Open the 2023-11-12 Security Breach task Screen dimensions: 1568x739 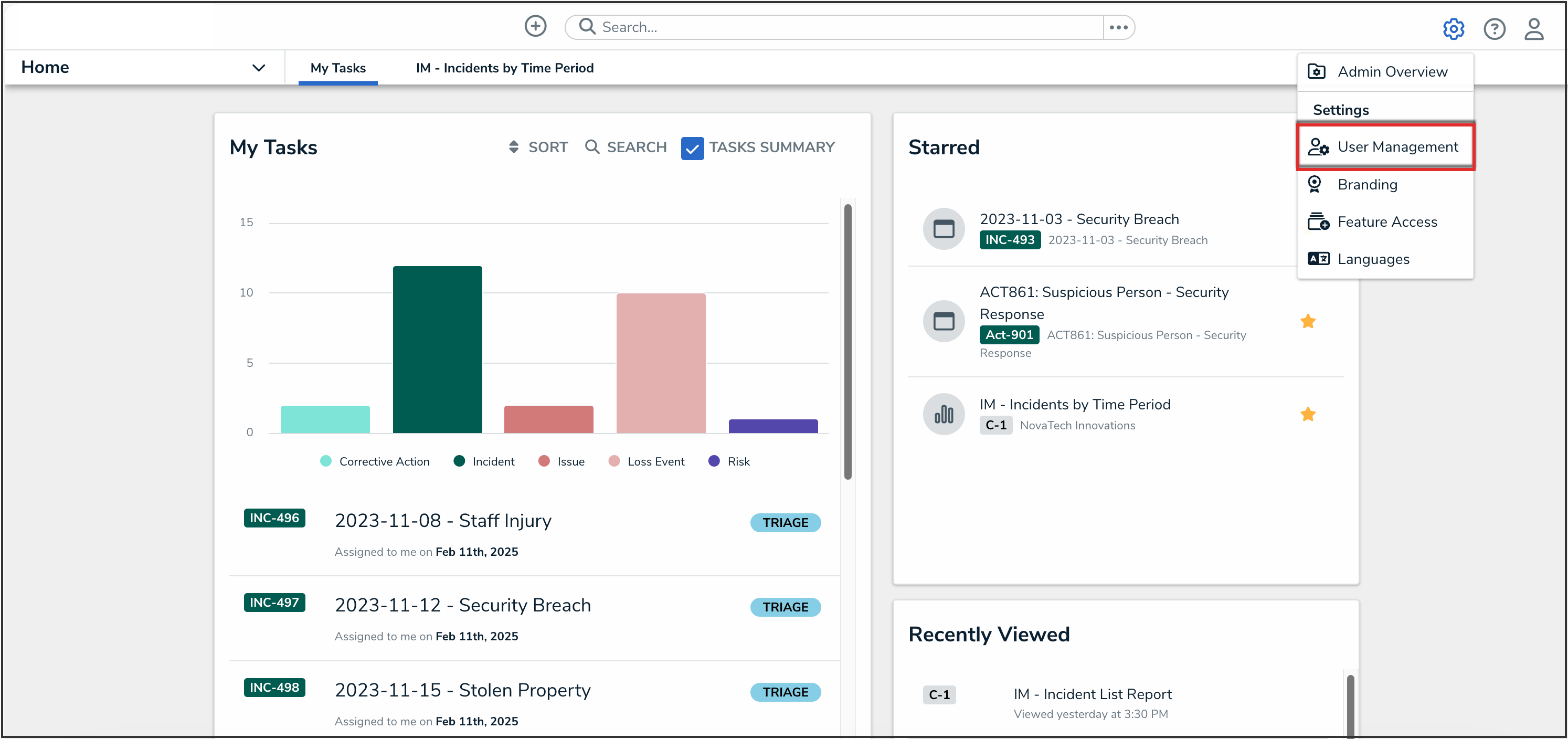pos(463,605)
